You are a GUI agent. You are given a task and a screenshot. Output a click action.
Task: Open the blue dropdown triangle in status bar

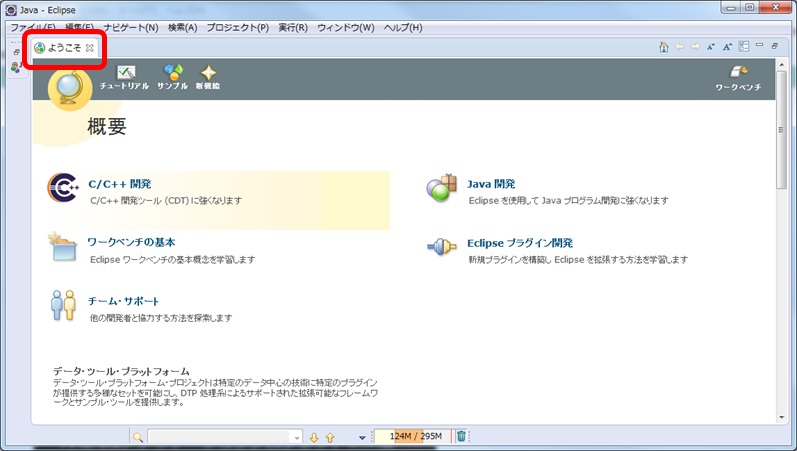[x=362, y=437]
